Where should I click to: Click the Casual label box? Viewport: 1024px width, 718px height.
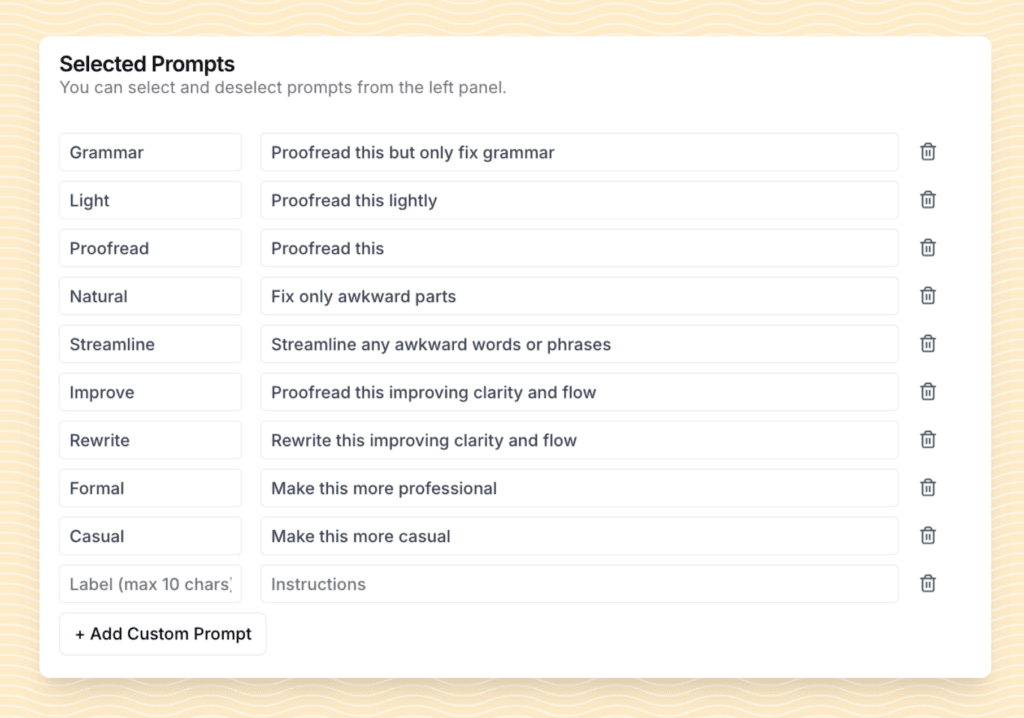(x=150, y=536)
